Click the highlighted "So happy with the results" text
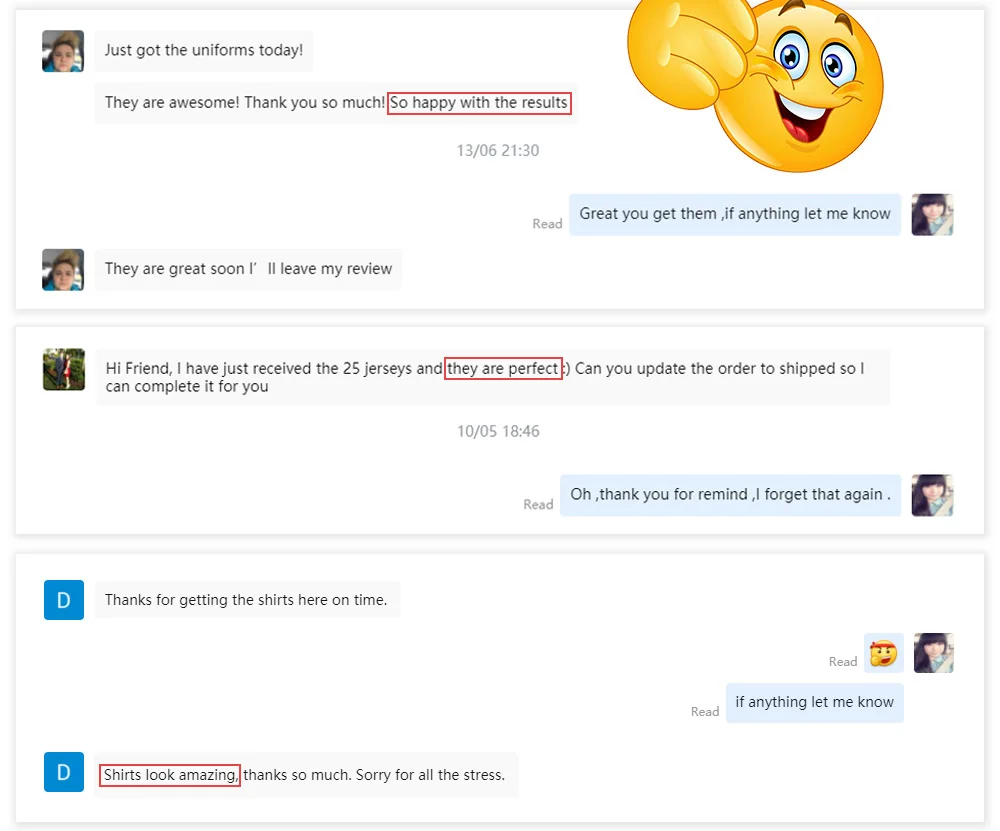1000x831 pixels. [x=479, y=103]
